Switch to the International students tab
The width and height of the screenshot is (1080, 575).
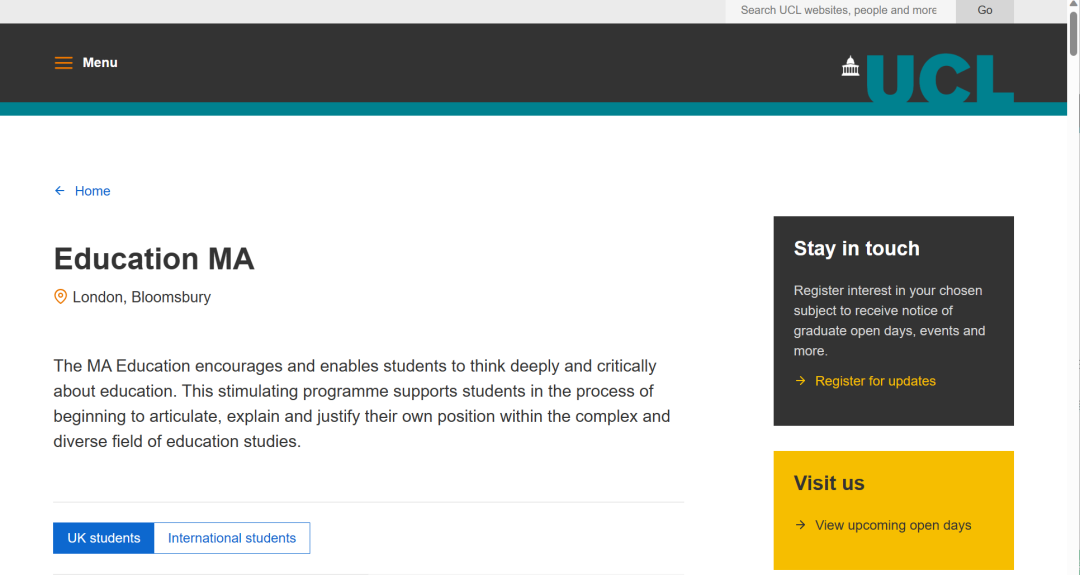click(x=232, y=538)
